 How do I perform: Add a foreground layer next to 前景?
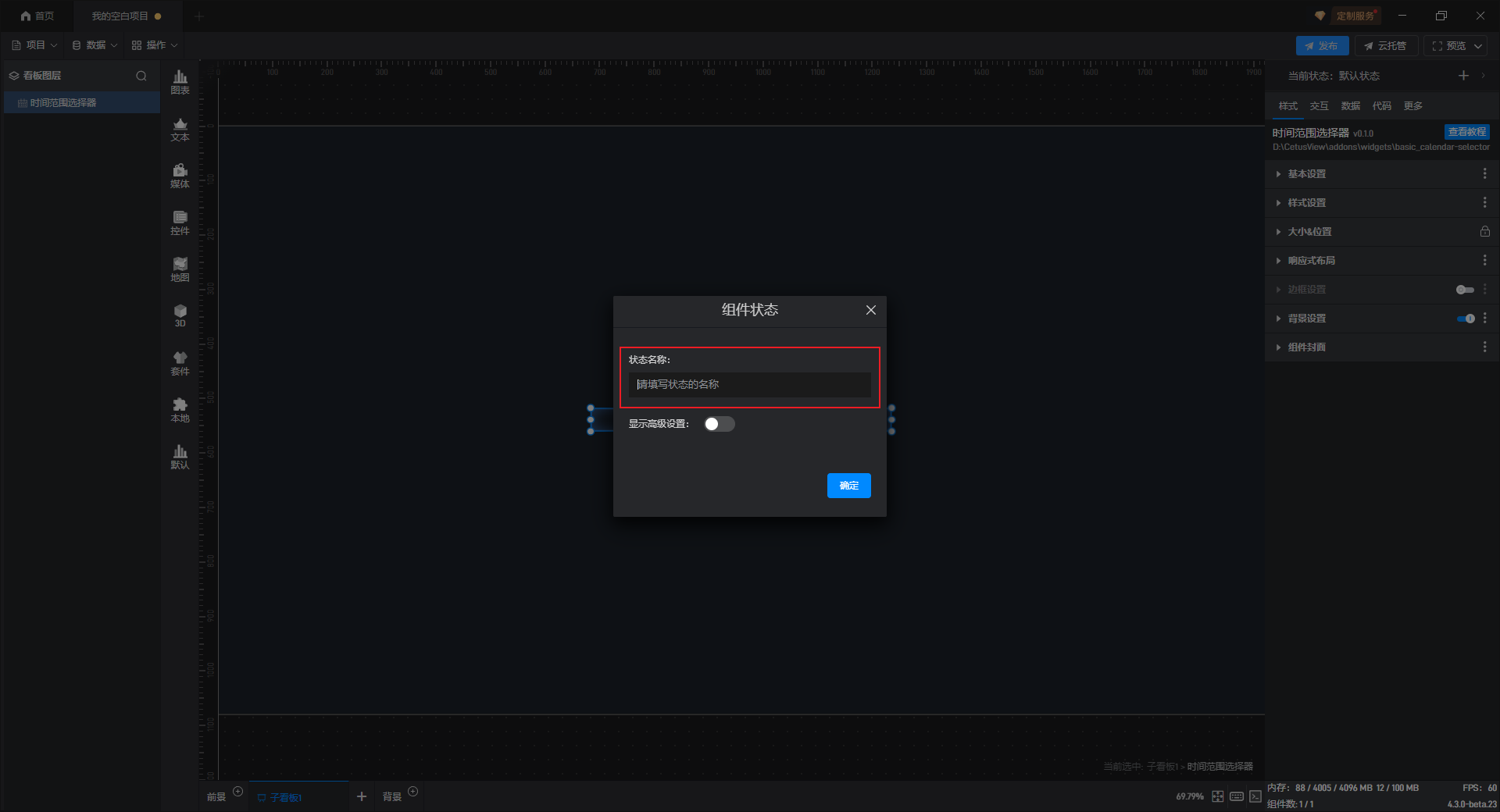238,792
